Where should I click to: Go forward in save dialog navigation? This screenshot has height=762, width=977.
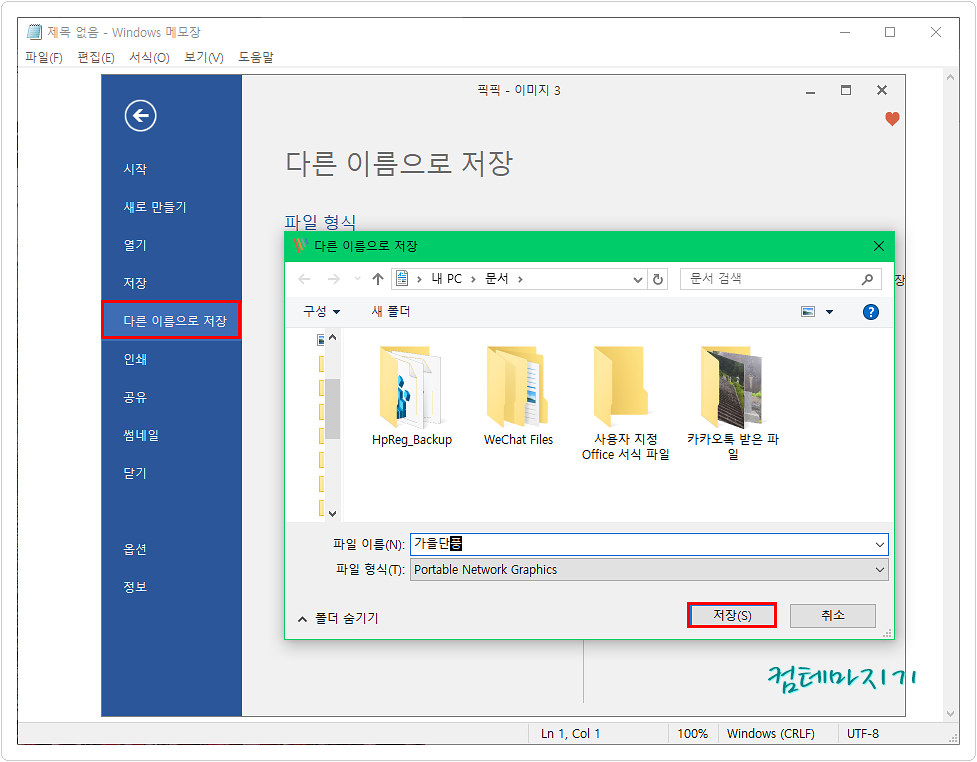(334, 279)
